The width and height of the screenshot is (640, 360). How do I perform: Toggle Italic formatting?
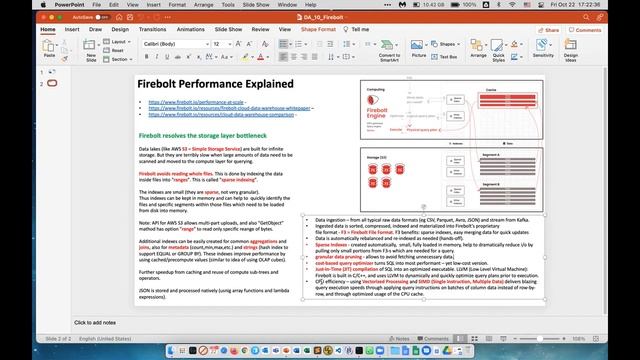(x=157, y=57)
